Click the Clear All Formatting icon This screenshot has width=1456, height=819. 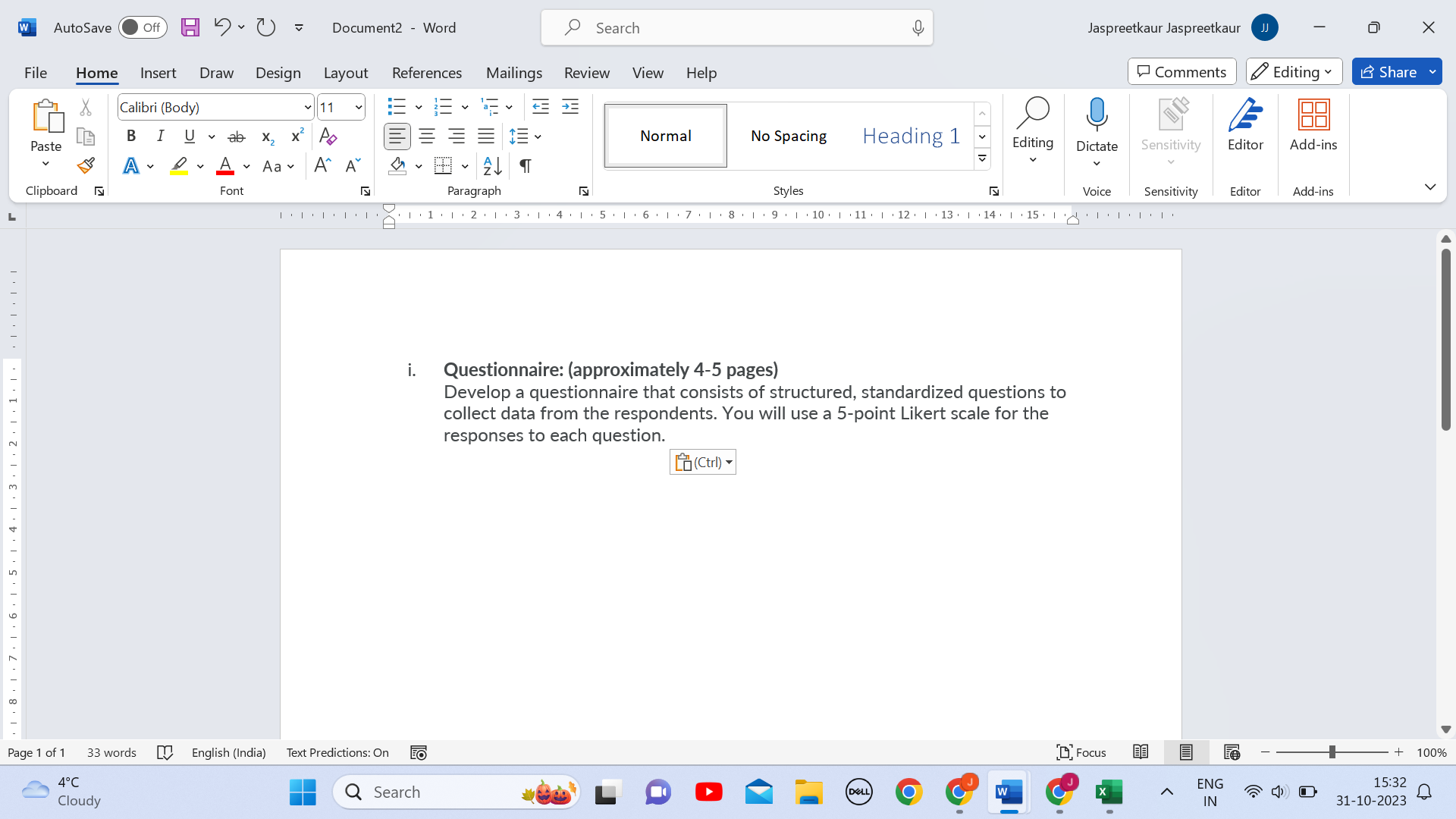[x=328, y=136]
